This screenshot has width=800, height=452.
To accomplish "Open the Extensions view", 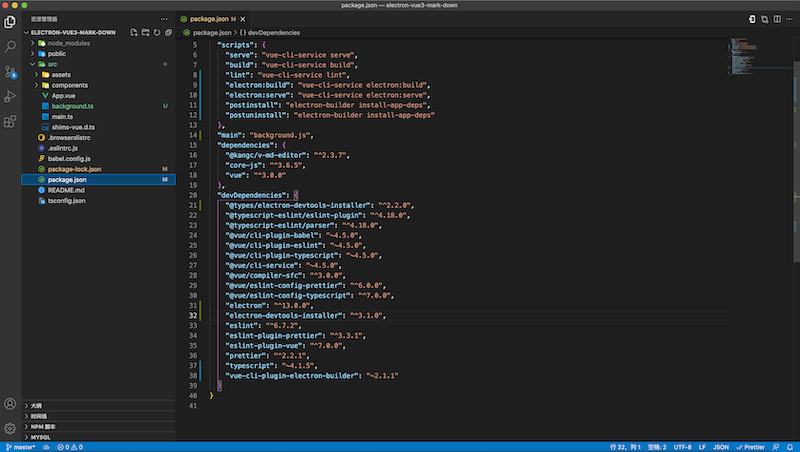I will click(10, 121).
